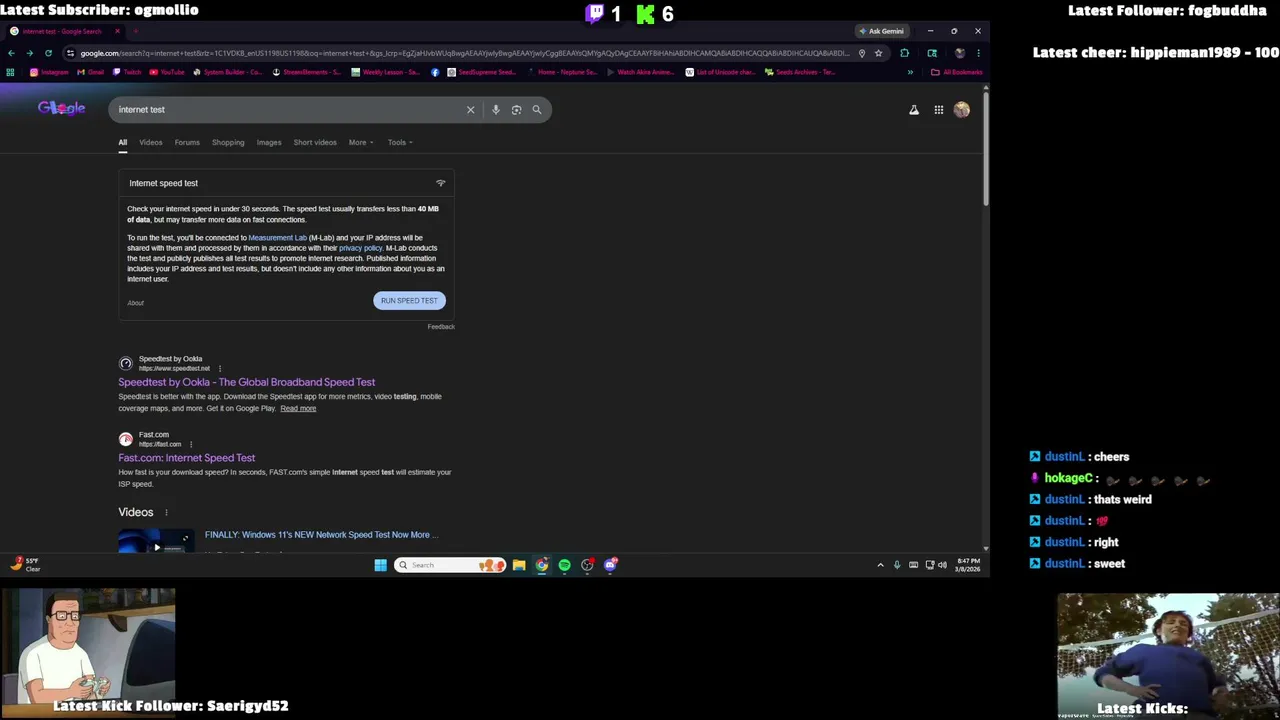Open Fast.com Internet Speed Test result
Screen dimensions: 1280x720
187,458
